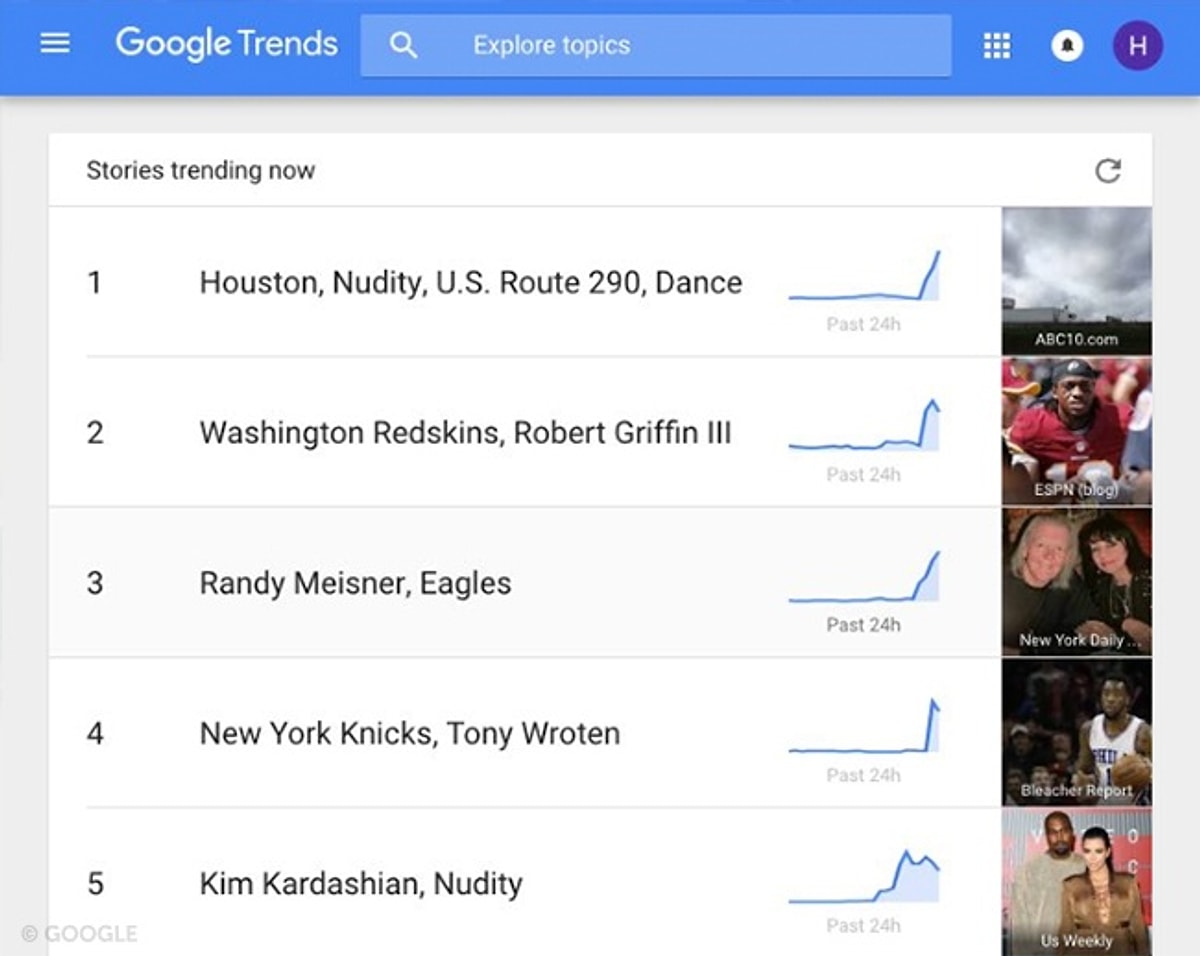Viewport: 1200px width, 956px height.
Task: Click the Google Trends logo
Action: (226, 44)
